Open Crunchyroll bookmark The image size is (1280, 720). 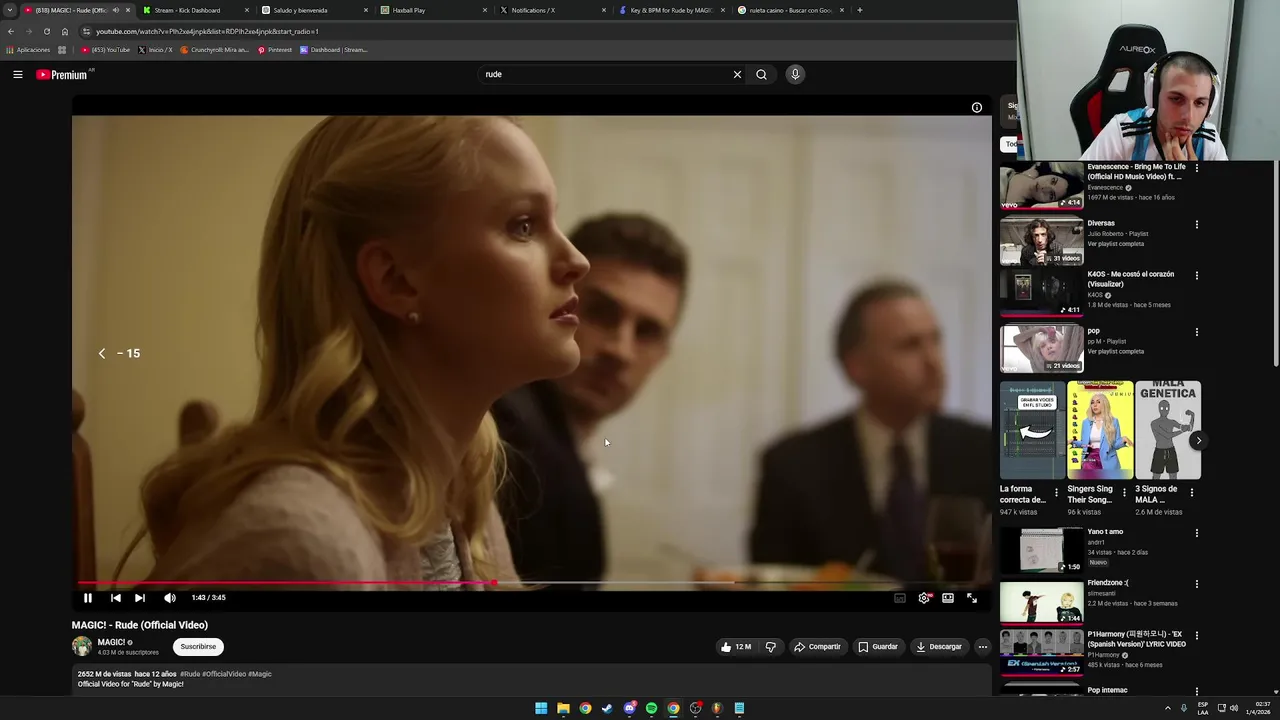pos(215,50)
